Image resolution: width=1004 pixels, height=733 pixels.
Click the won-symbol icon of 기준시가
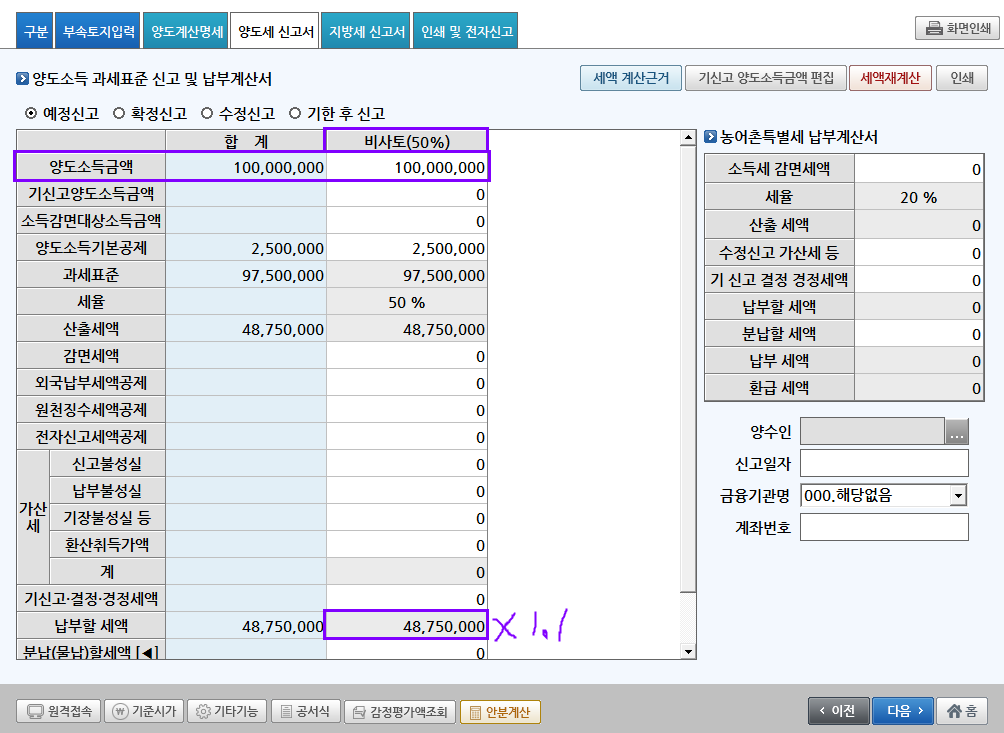(x=120, y=711)
